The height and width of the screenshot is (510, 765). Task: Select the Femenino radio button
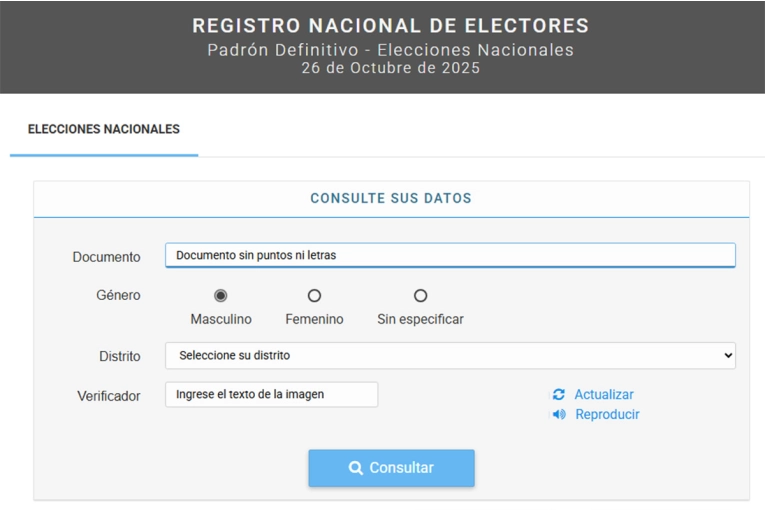pyautogui.click(x=314, y=296)
